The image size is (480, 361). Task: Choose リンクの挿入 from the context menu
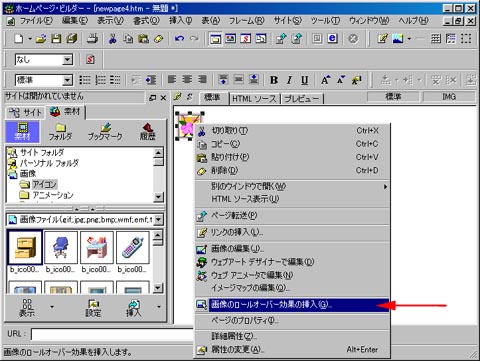click(292, 232)
